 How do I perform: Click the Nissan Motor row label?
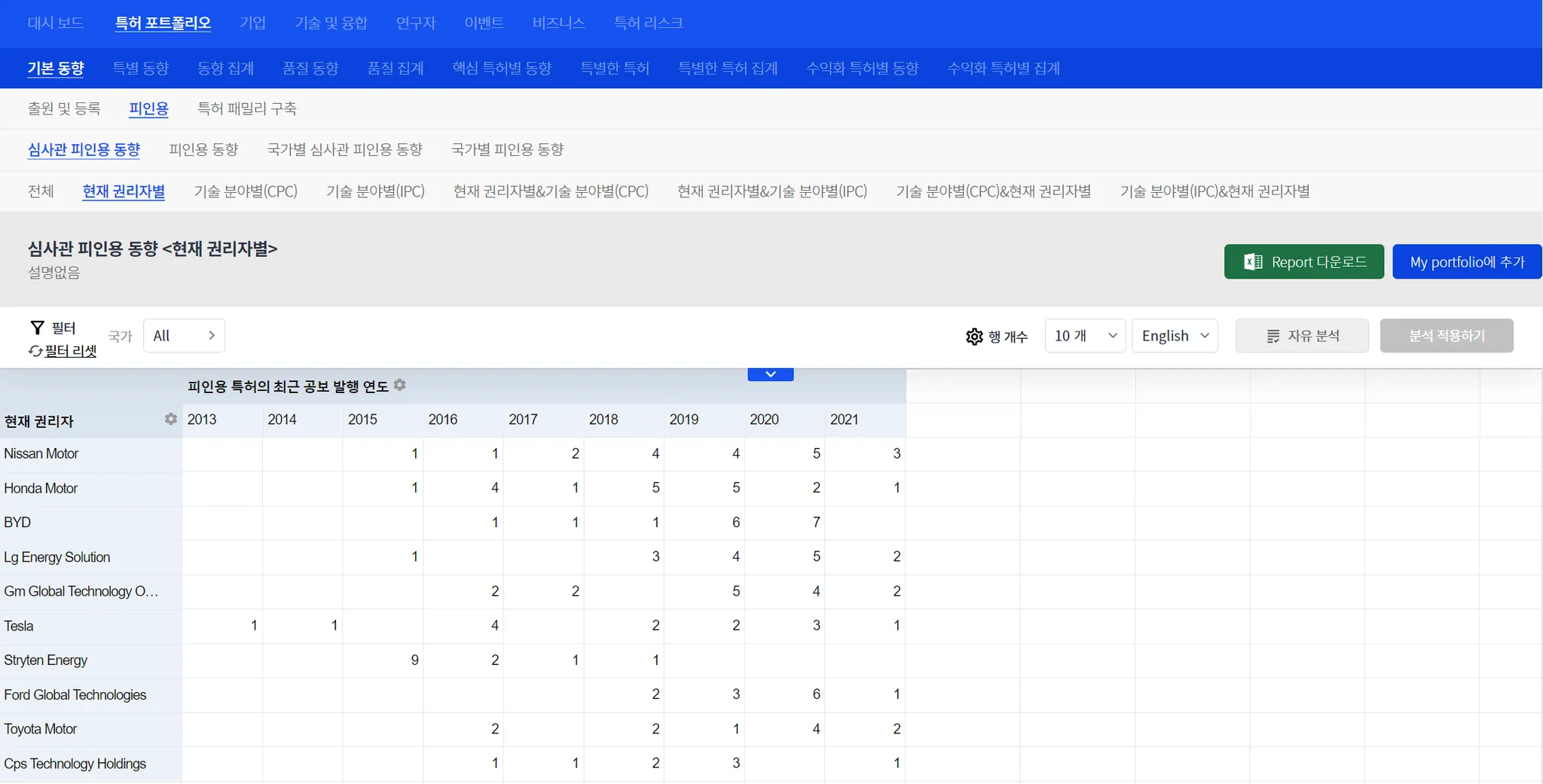coord(41,453)
